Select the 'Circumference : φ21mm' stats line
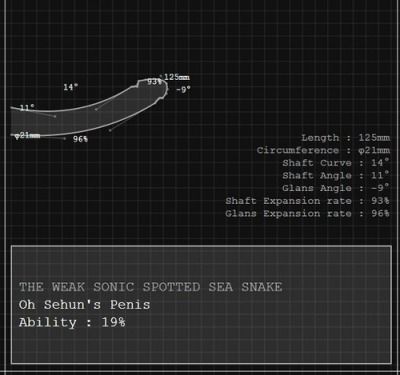 [323, 150]
